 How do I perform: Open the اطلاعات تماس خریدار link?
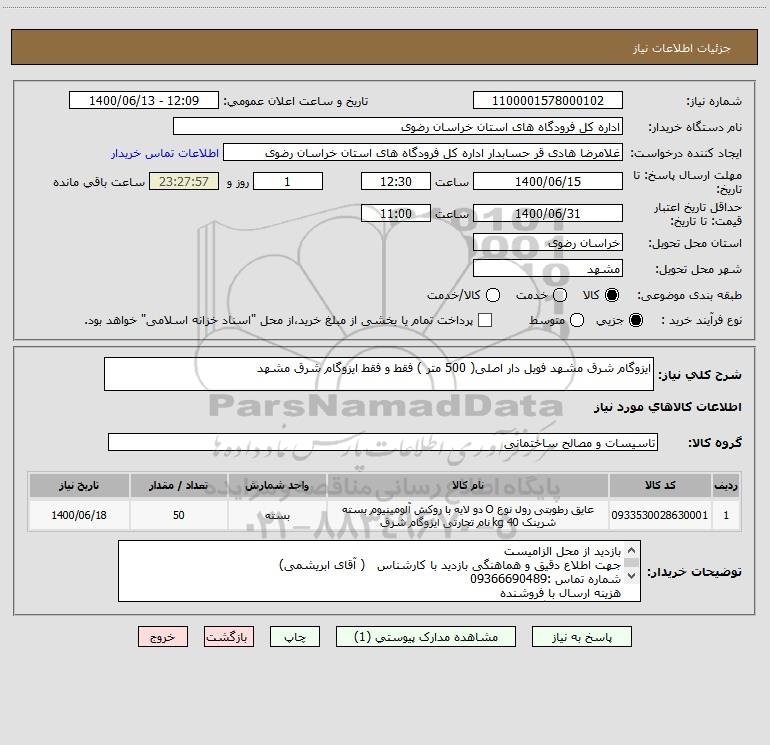(165, 153)
